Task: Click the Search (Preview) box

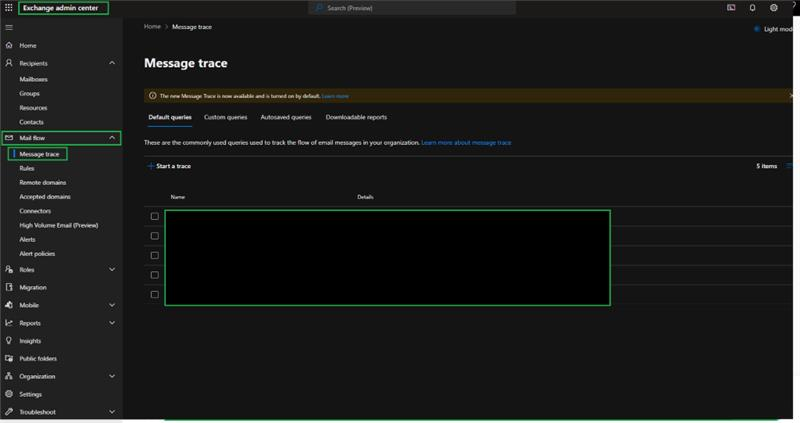Action: click(x=412, y=8)
